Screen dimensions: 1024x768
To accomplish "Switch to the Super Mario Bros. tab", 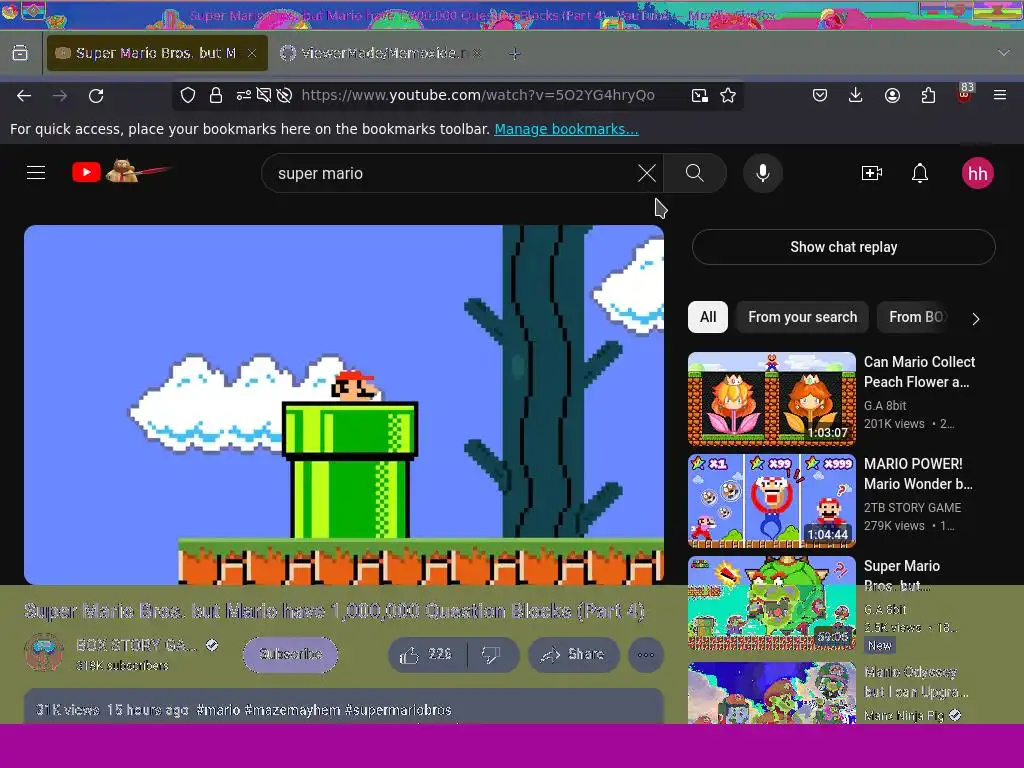I will click(157, 53).
